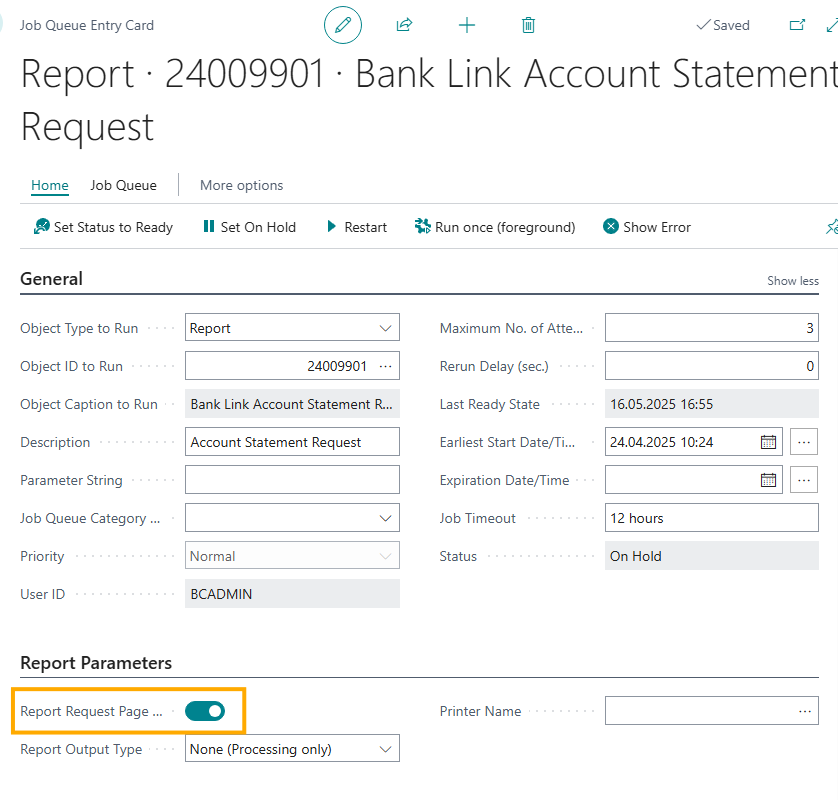The image size is (838, 800).
Task: Click Rerun Delay (sec.) field
Action: pos(711,366)
